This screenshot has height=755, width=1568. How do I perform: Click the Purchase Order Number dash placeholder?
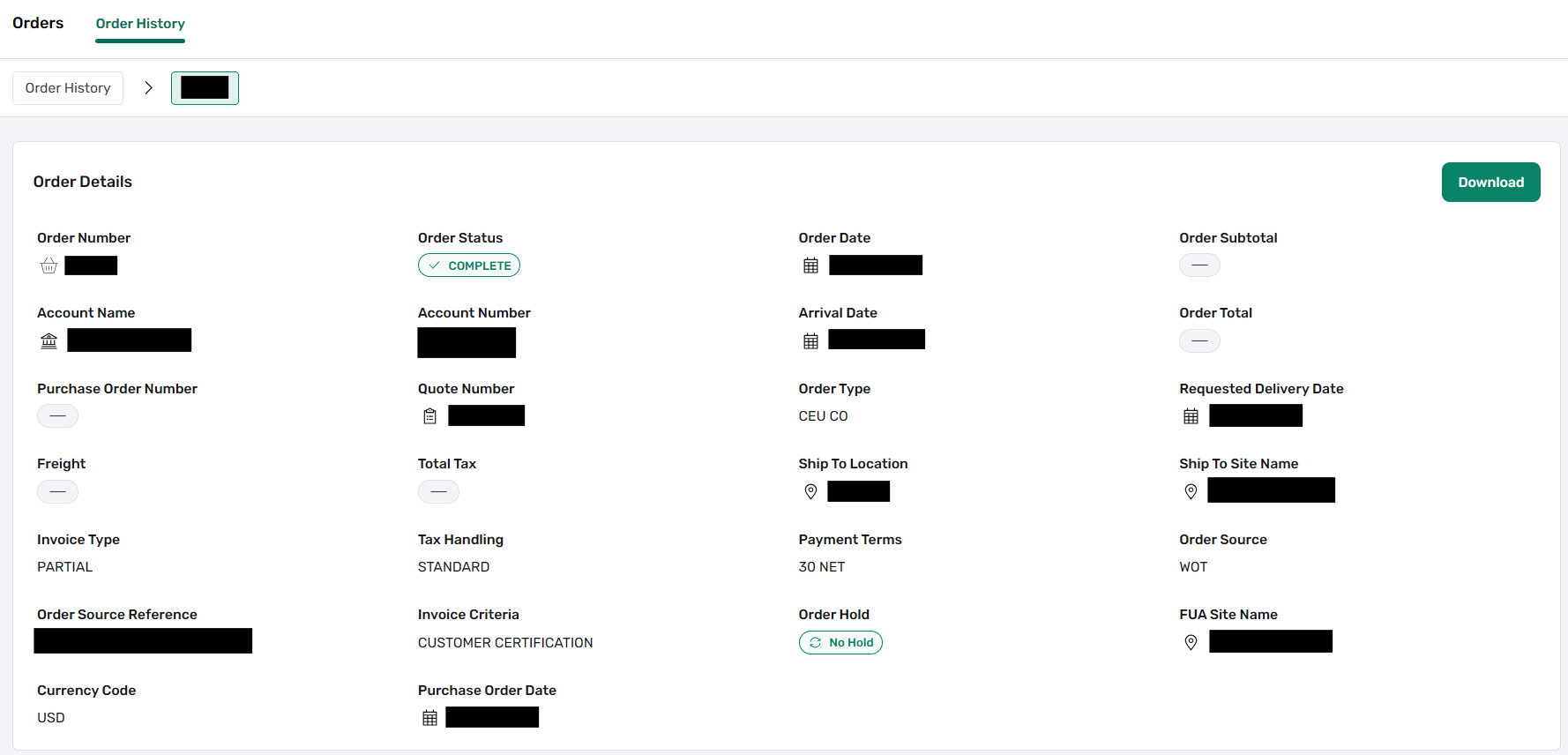tap(57, 416)
